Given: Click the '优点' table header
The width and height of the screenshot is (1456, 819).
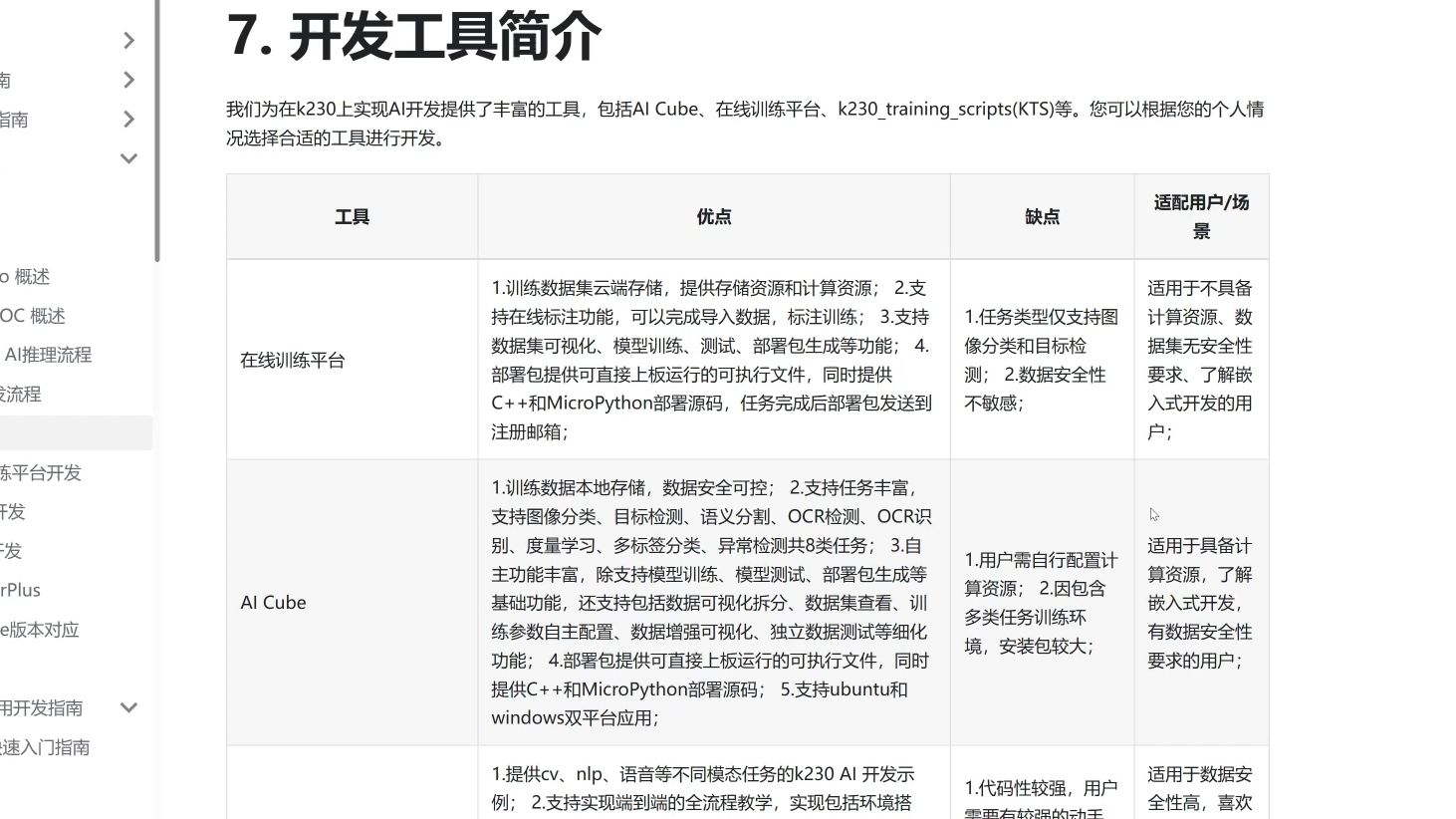Looking at the screenshot, I should [x=714, y=217].
